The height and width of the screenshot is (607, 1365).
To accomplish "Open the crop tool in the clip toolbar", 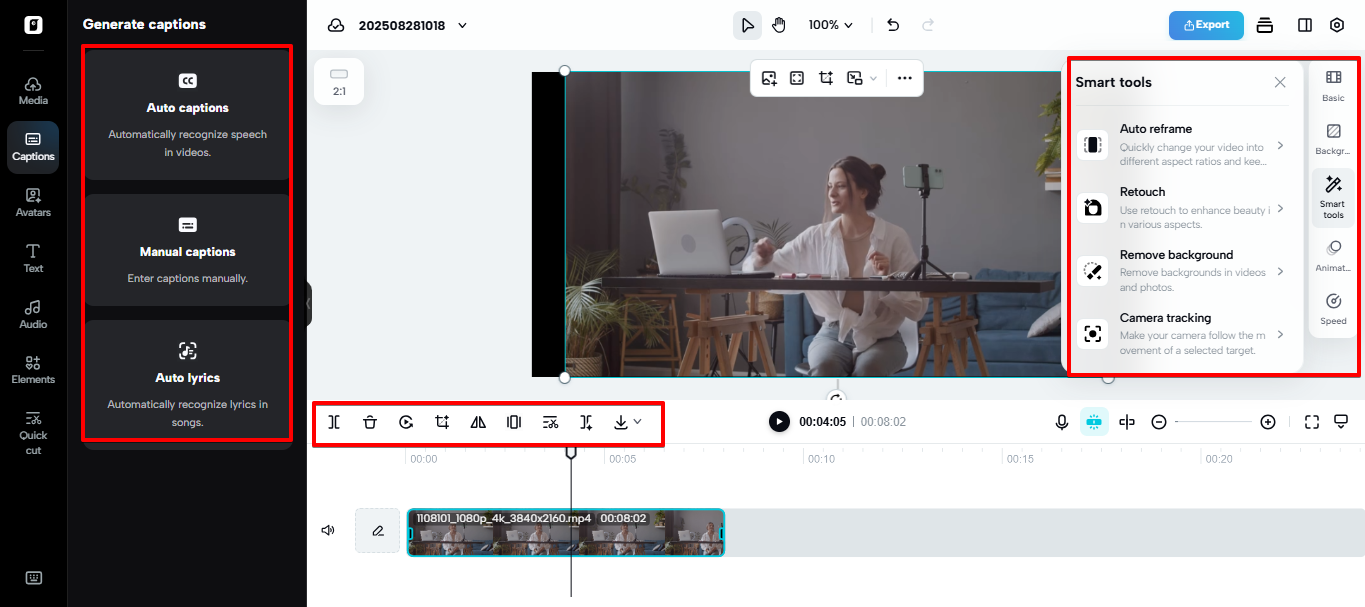I will click(441, 422).
